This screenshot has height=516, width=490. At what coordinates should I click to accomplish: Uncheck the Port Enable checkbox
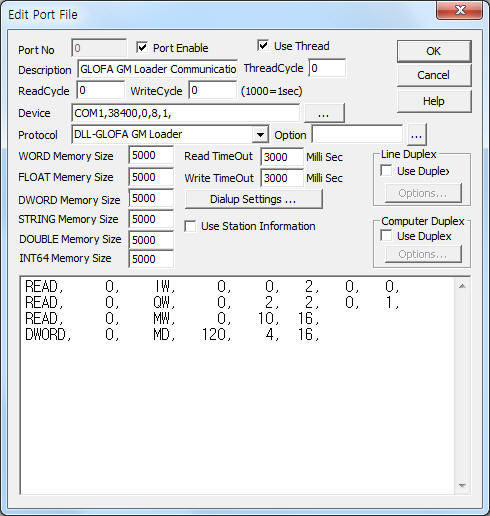(x=142, y=47)
